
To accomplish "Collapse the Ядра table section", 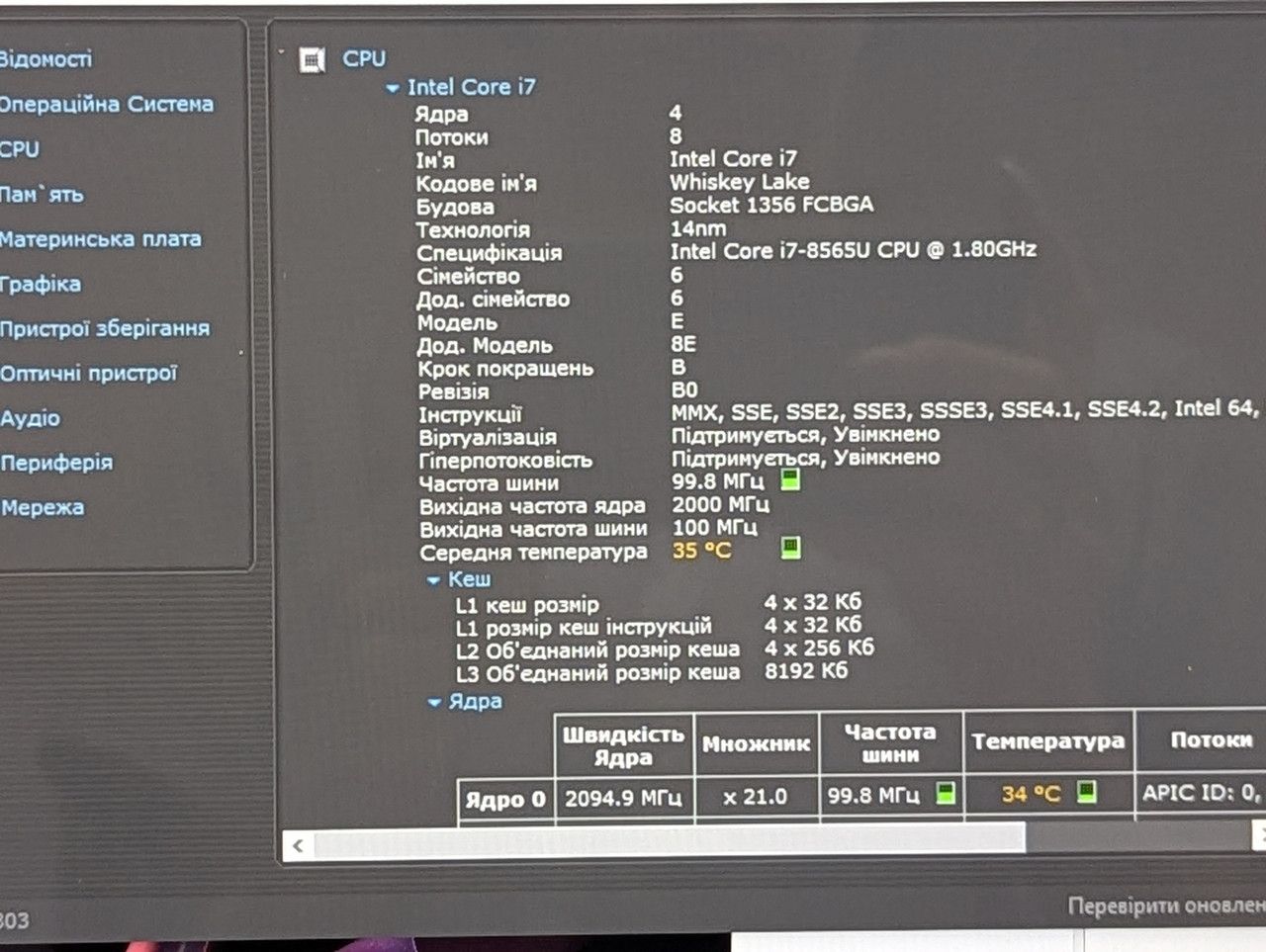I will click(434, 702).
